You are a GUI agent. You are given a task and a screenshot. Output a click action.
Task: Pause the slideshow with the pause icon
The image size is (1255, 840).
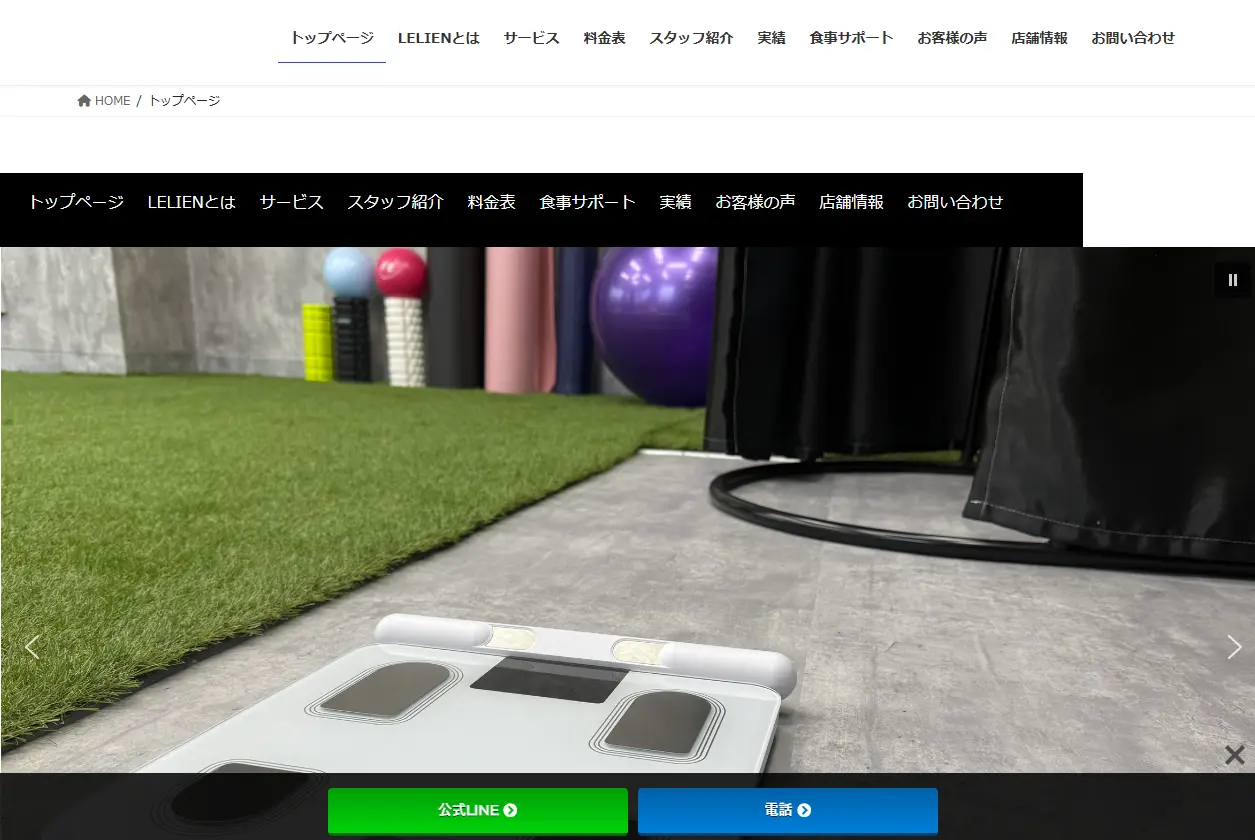(1233, 280)
